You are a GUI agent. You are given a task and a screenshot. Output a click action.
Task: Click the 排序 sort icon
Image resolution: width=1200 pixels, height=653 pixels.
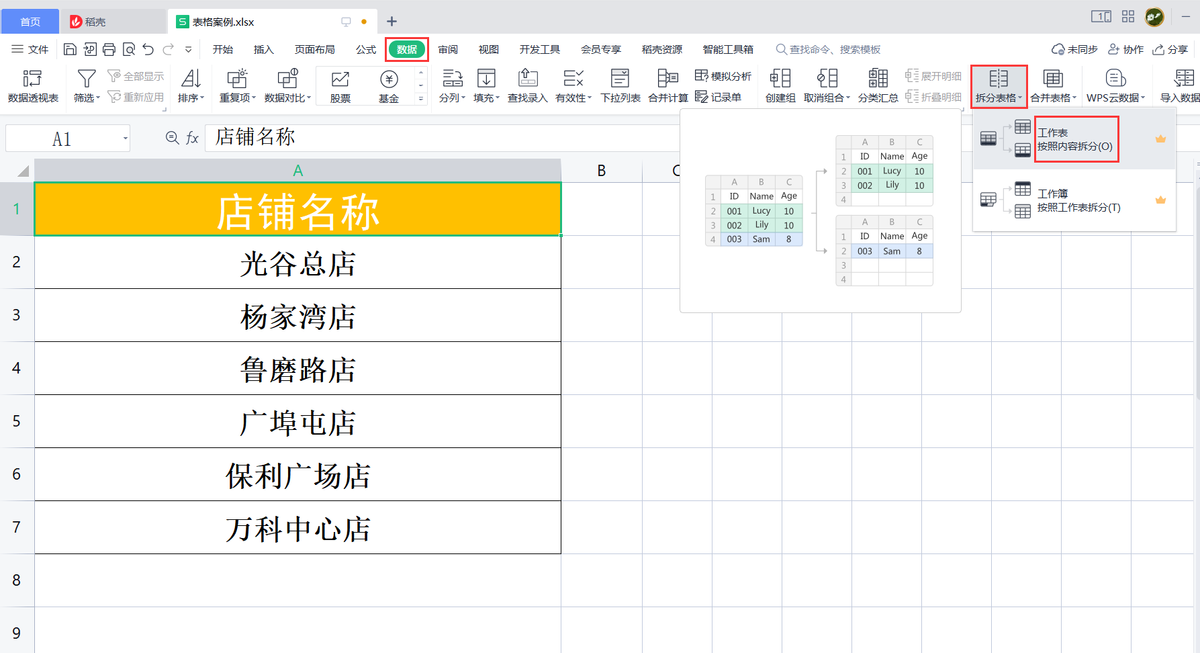[190, 78]
